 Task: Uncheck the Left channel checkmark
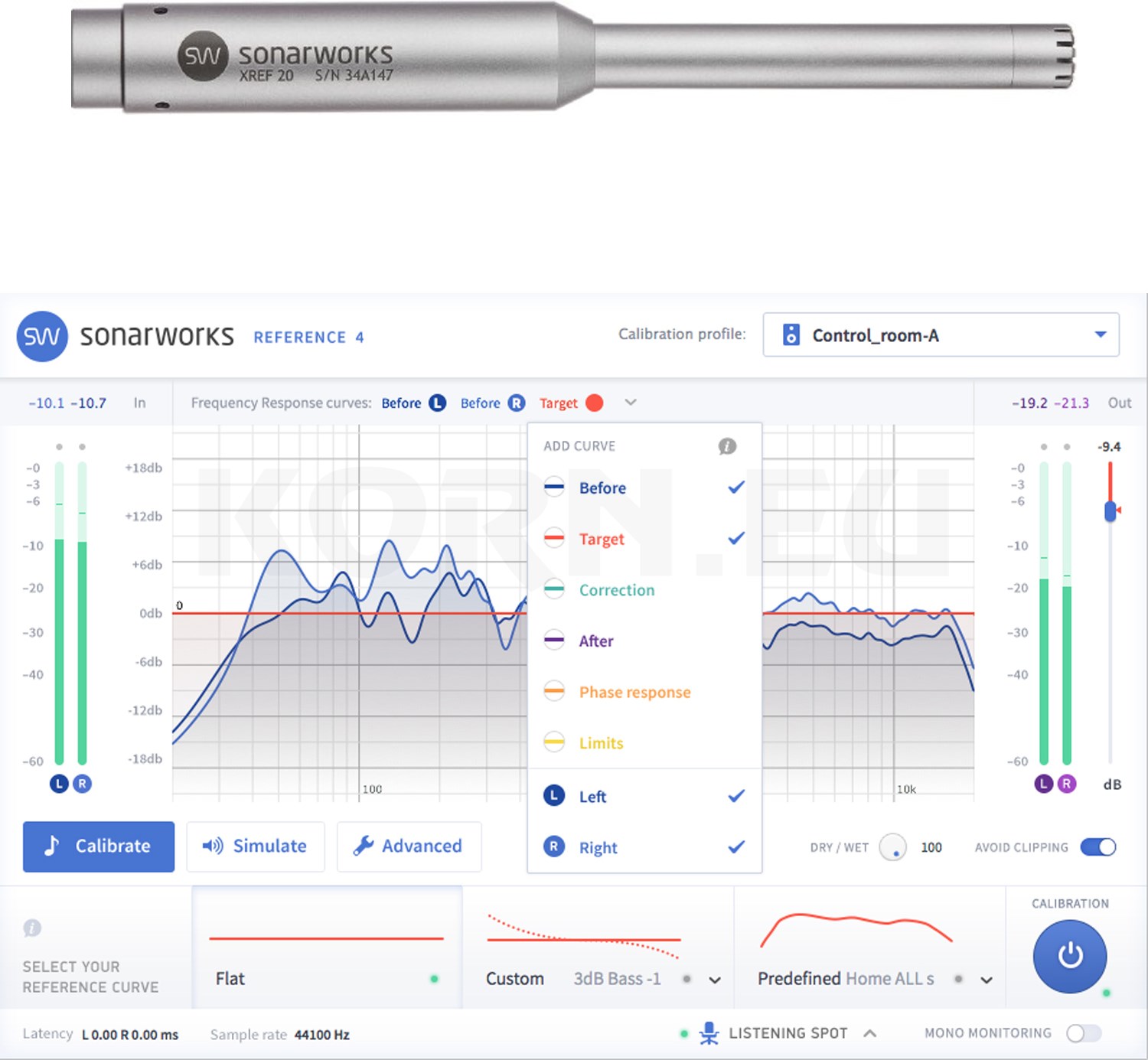(x=736, y=796)
